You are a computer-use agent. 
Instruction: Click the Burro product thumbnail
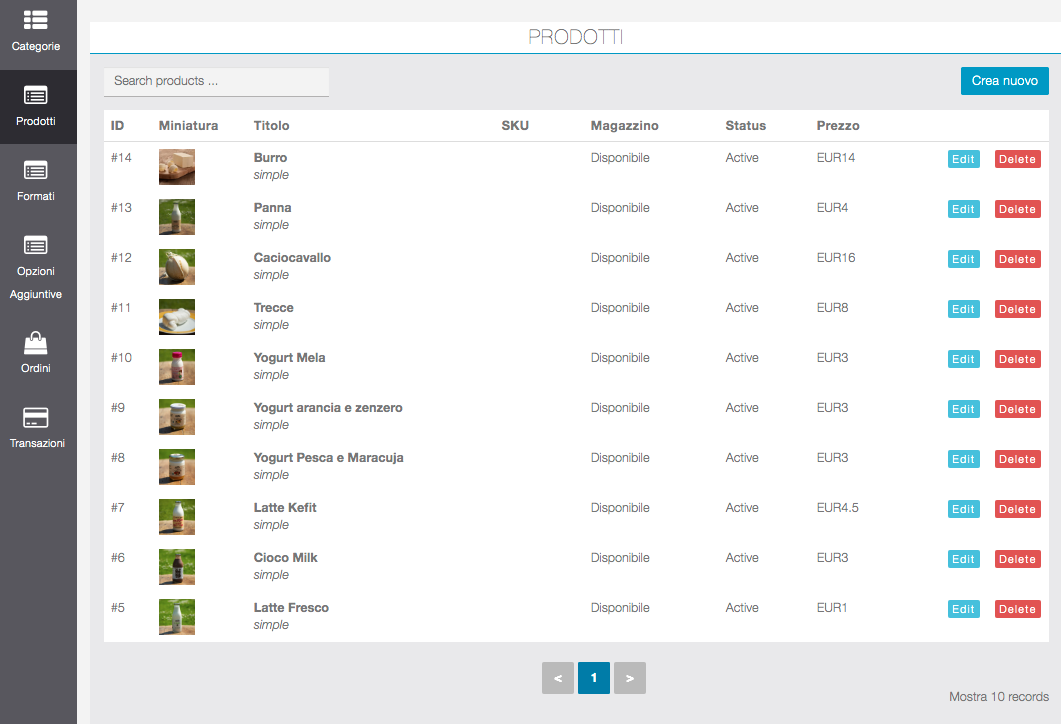pyautogui.click(x=177, y=167)
